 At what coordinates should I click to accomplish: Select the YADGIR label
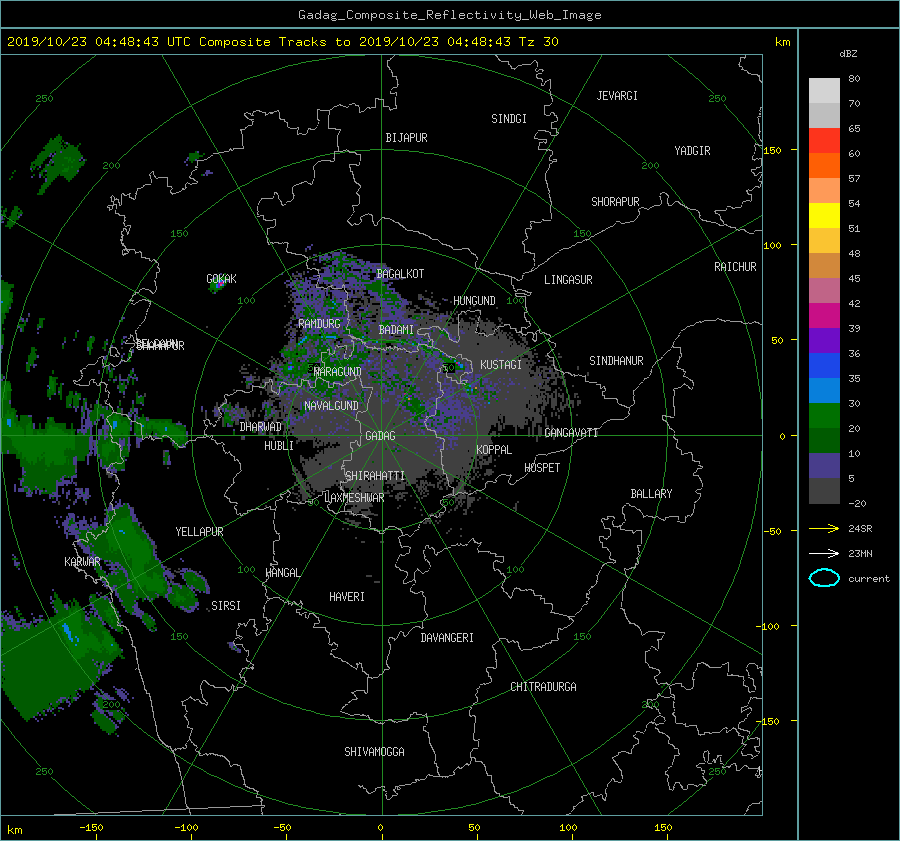(x=692, y=151)
